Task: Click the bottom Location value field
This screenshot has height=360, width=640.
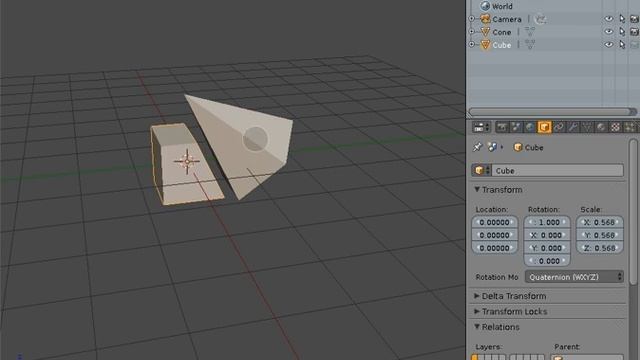Action: tap(495, 248)
